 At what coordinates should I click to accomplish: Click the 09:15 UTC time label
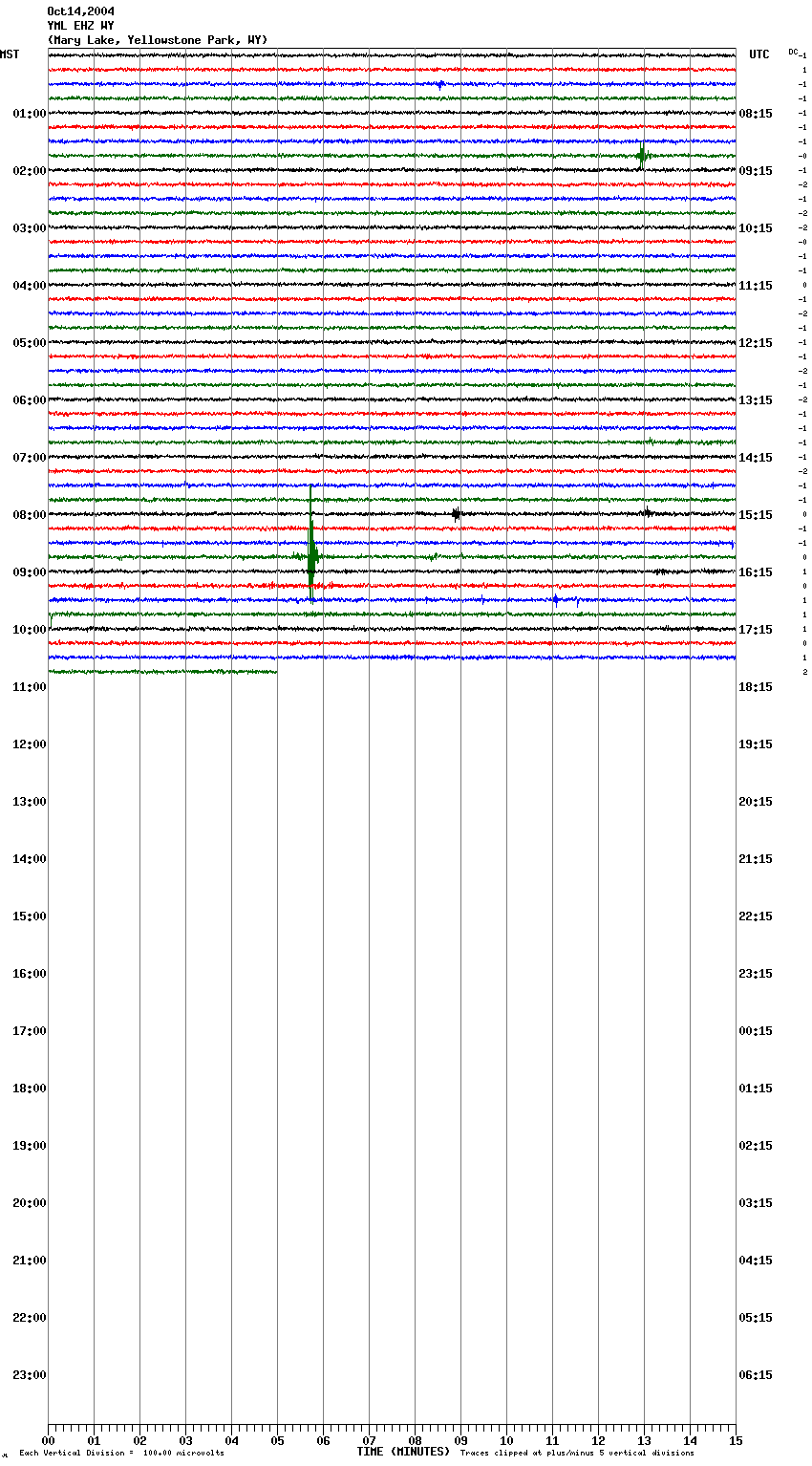coord(756,171)
